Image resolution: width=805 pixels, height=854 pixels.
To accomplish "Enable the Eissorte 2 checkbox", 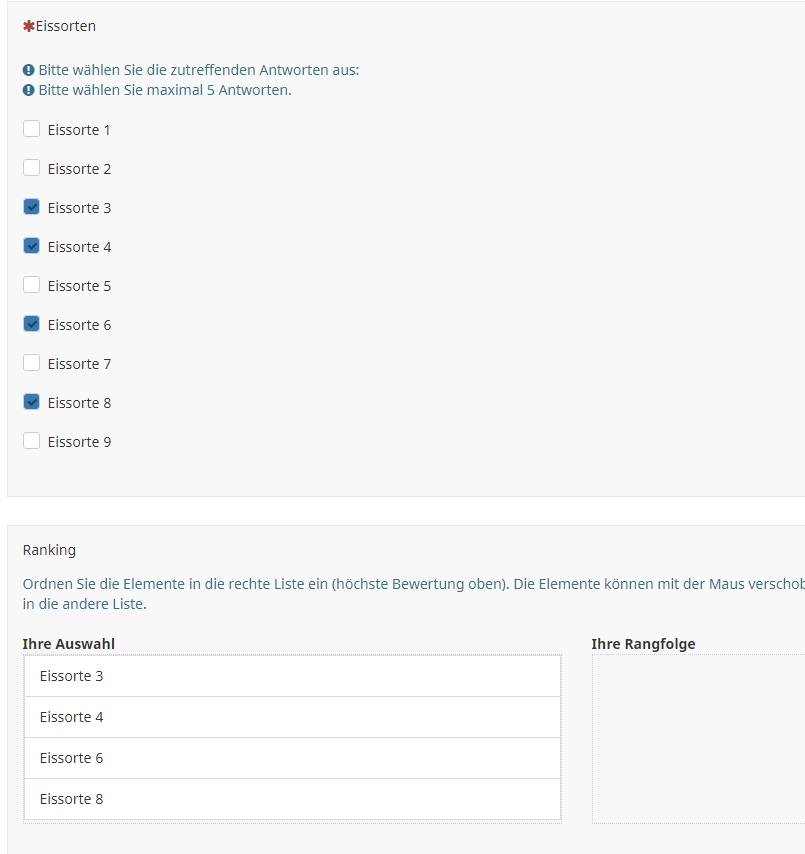I will 32,168.
